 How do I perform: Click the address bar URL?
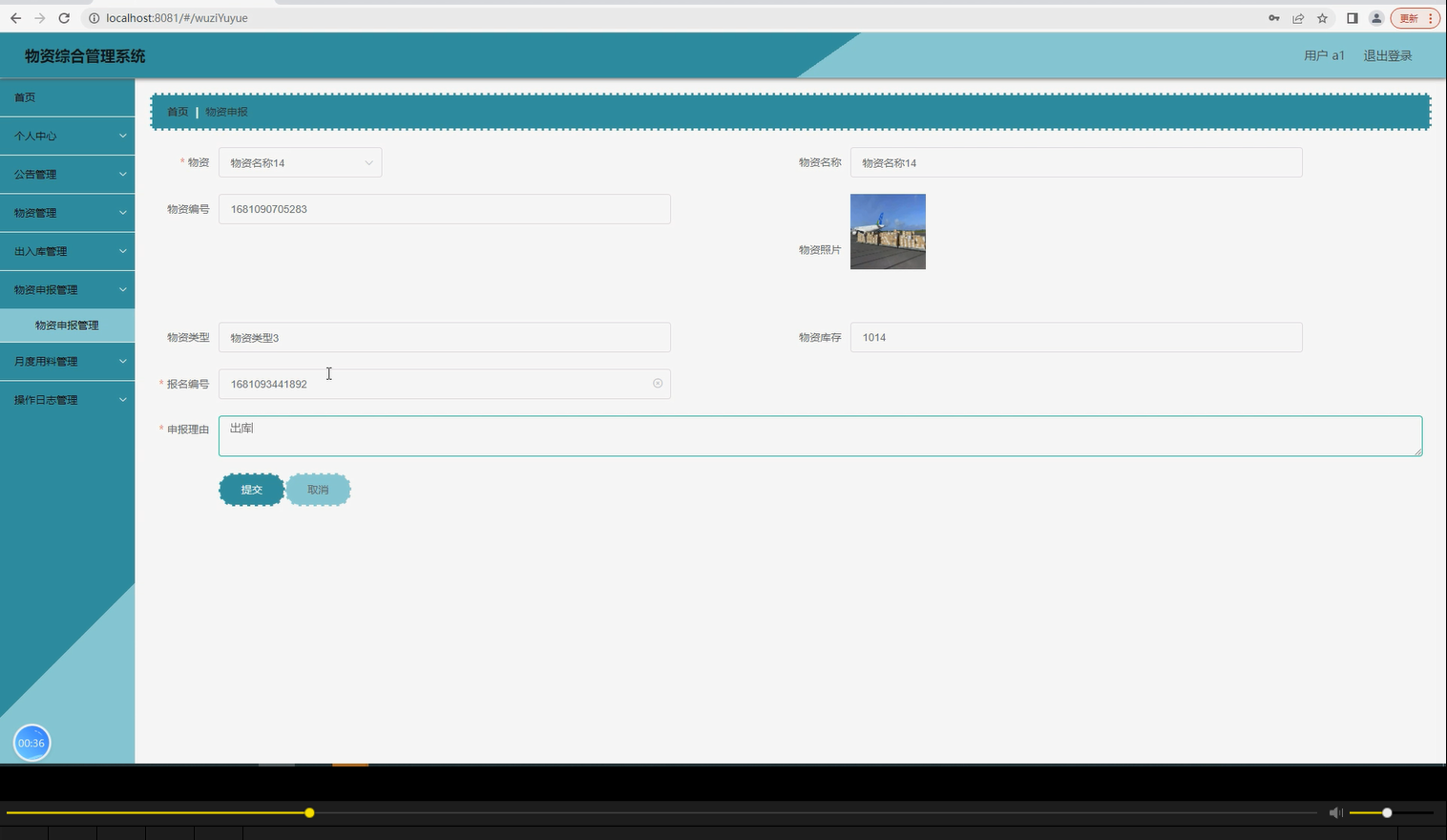click(x=177, y=18)
